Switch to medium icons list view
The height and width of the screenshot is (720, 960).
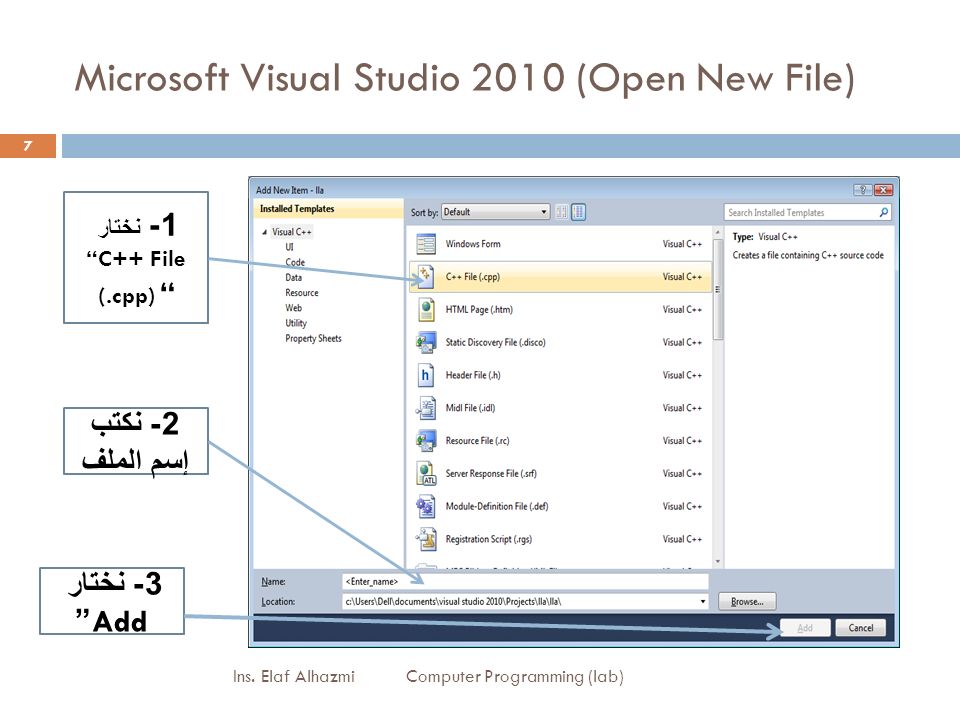point(578,212)
